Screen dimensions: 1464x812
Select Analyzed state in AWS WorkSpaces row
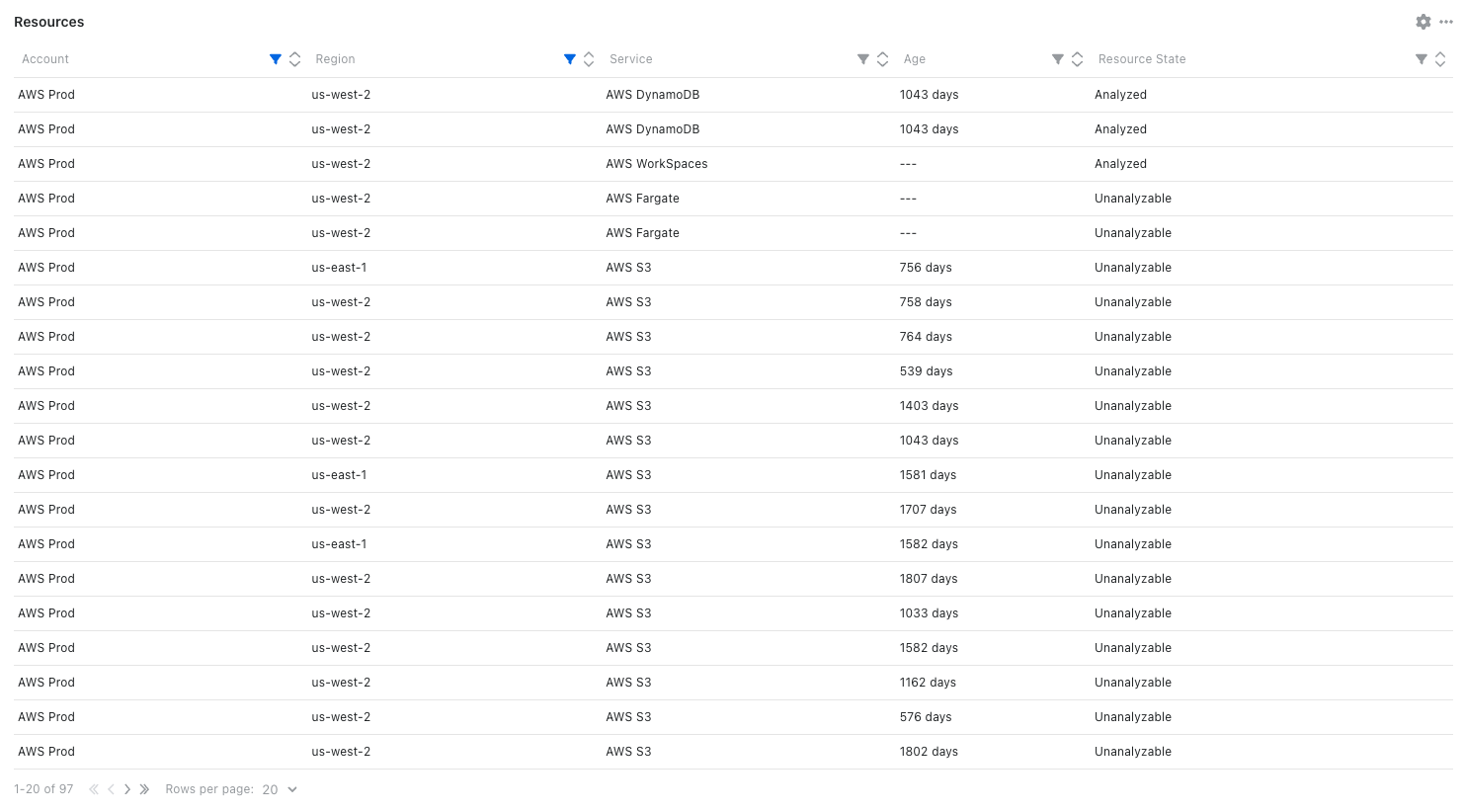pyautogui.click(x=1120, y=164)
